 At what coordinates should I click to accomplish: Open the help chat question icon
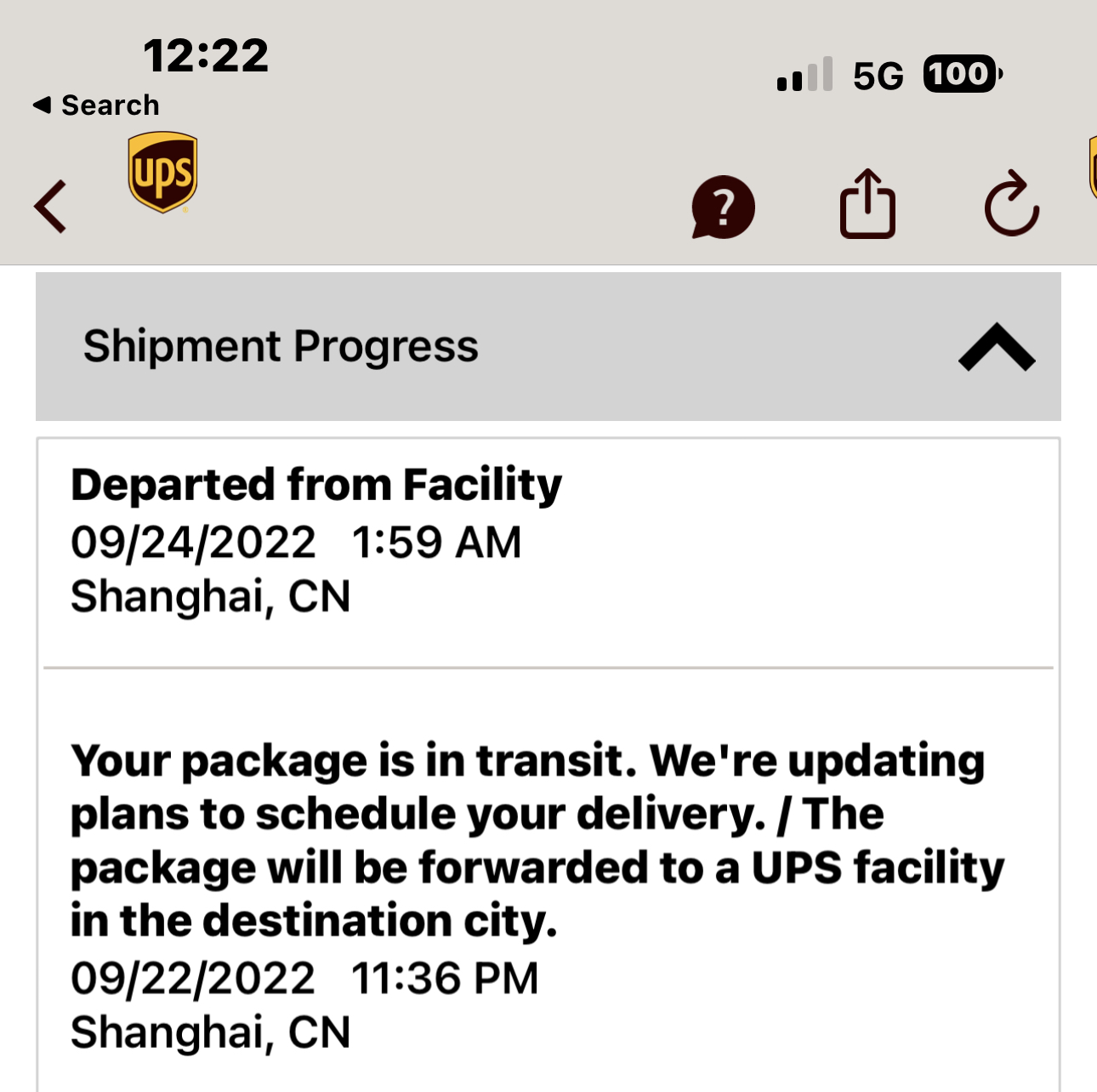coord(723,207)
